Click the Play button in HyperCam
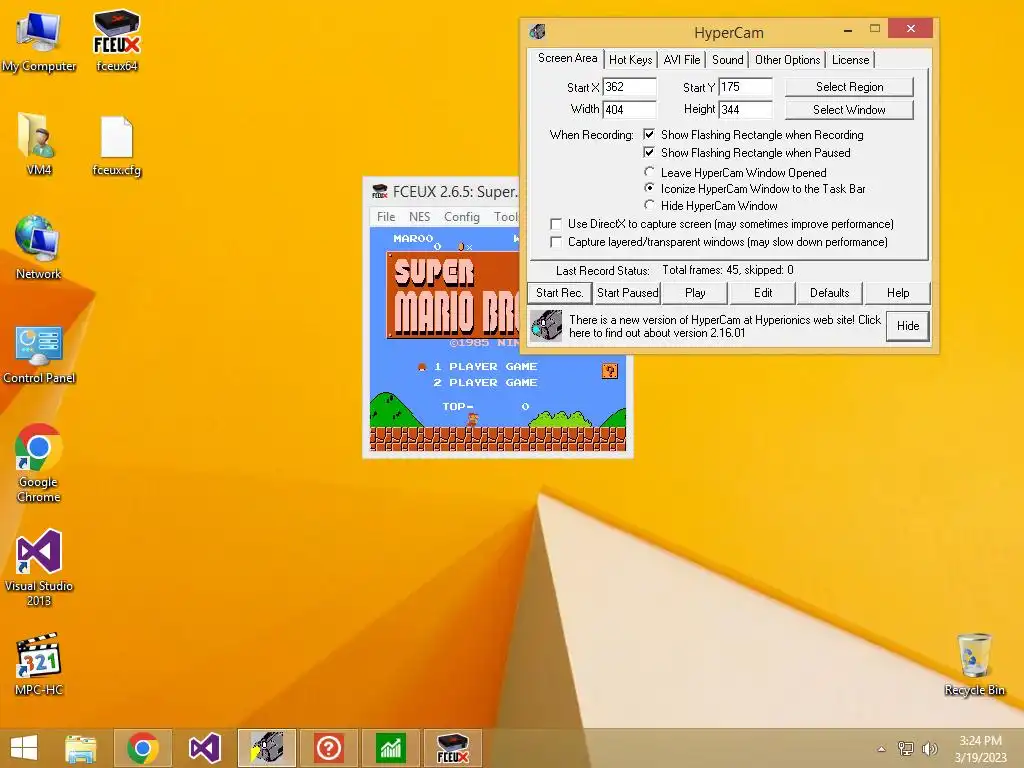 pos(695,293)
